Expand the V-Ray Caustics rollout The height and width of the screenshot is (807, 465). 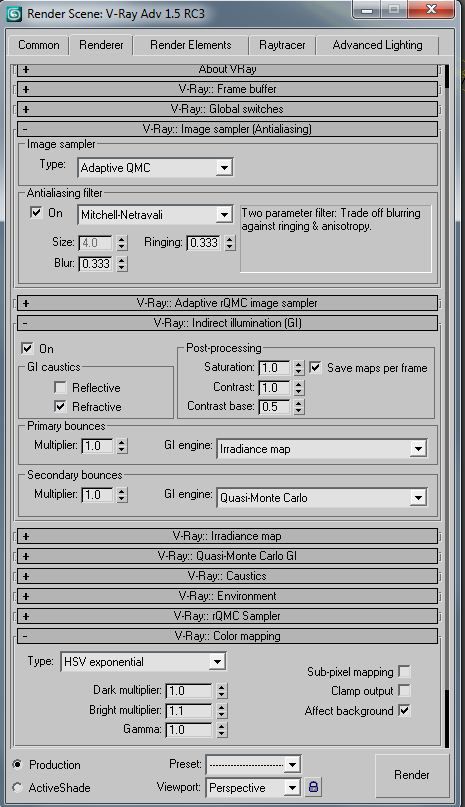pyautogui.click(x=227, y=576)
